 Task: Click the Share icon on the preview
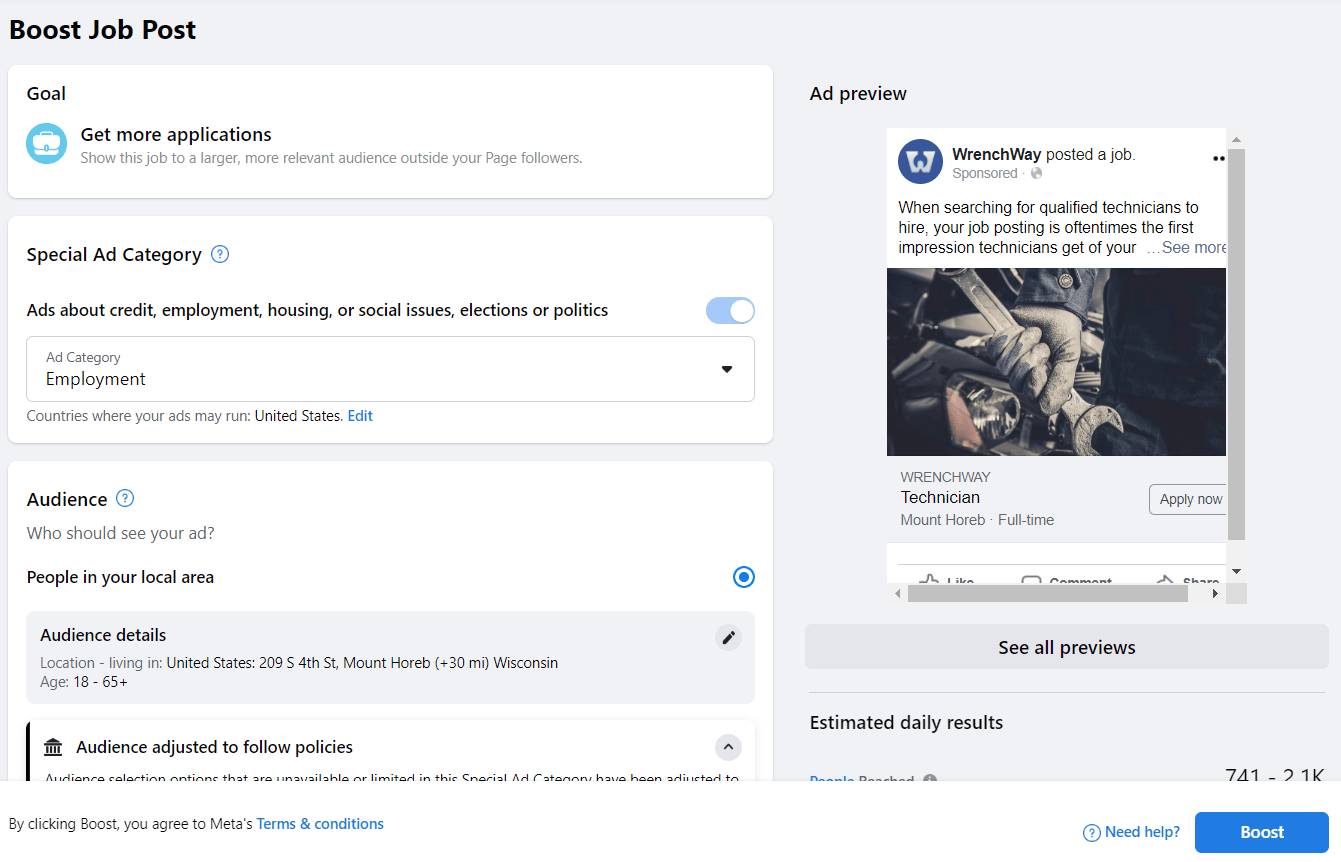pyautogui.click(x=1167, y=579)
